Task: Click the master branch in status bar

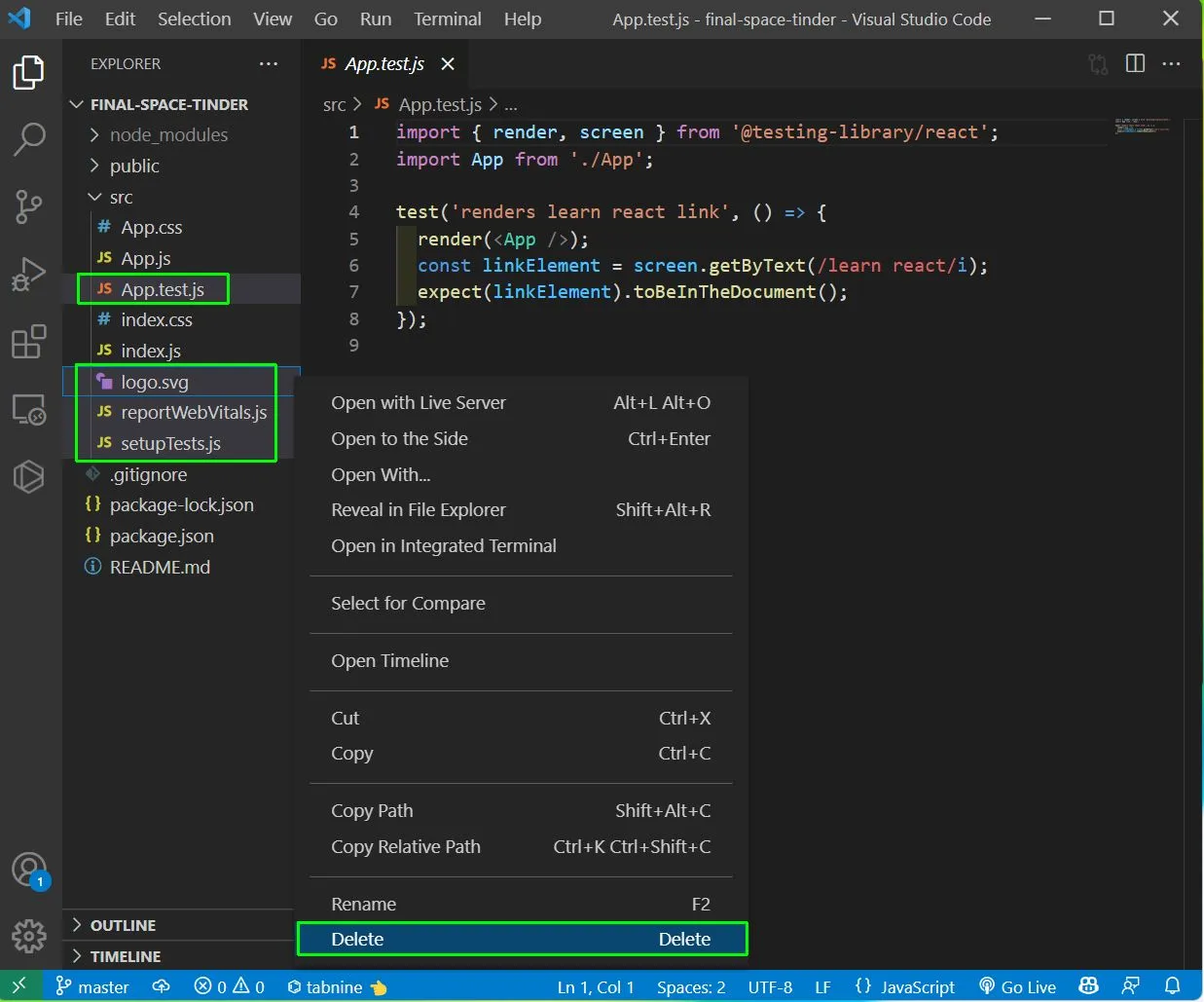Action: (x=92, y=986)
